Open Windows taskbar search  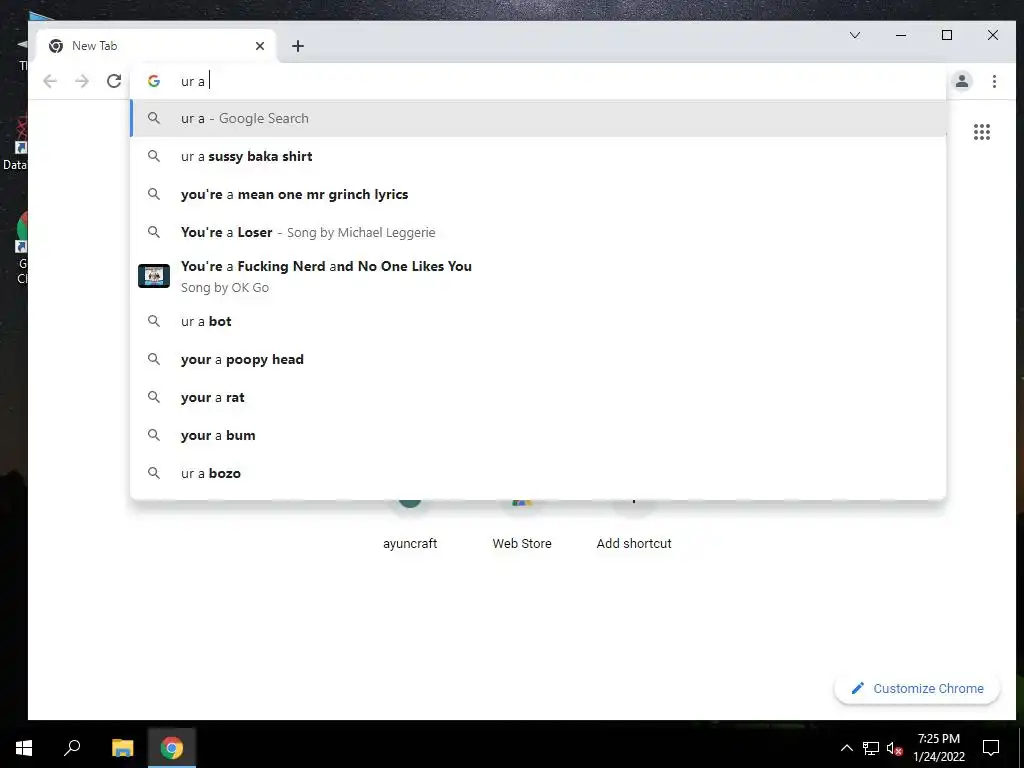72,748
